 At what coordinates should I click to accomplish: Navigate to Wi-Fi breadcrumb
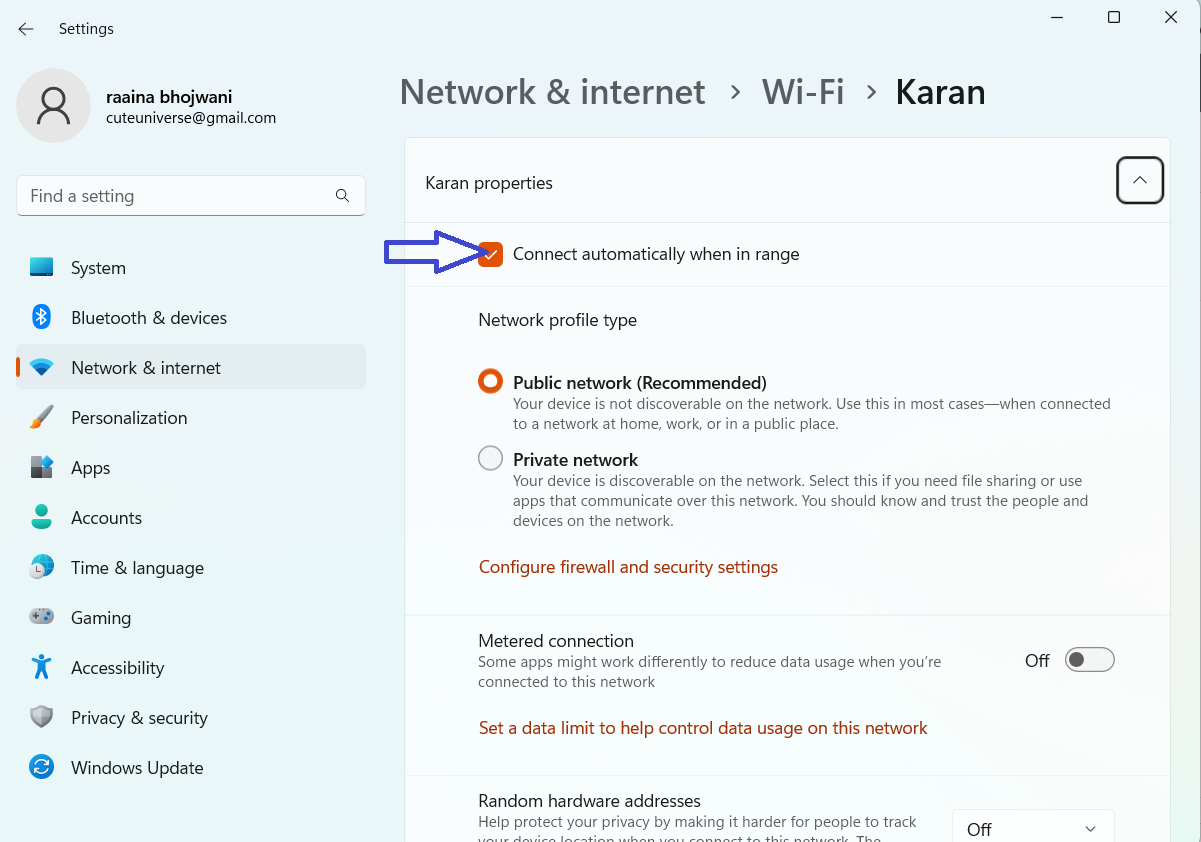pos(803,92)
